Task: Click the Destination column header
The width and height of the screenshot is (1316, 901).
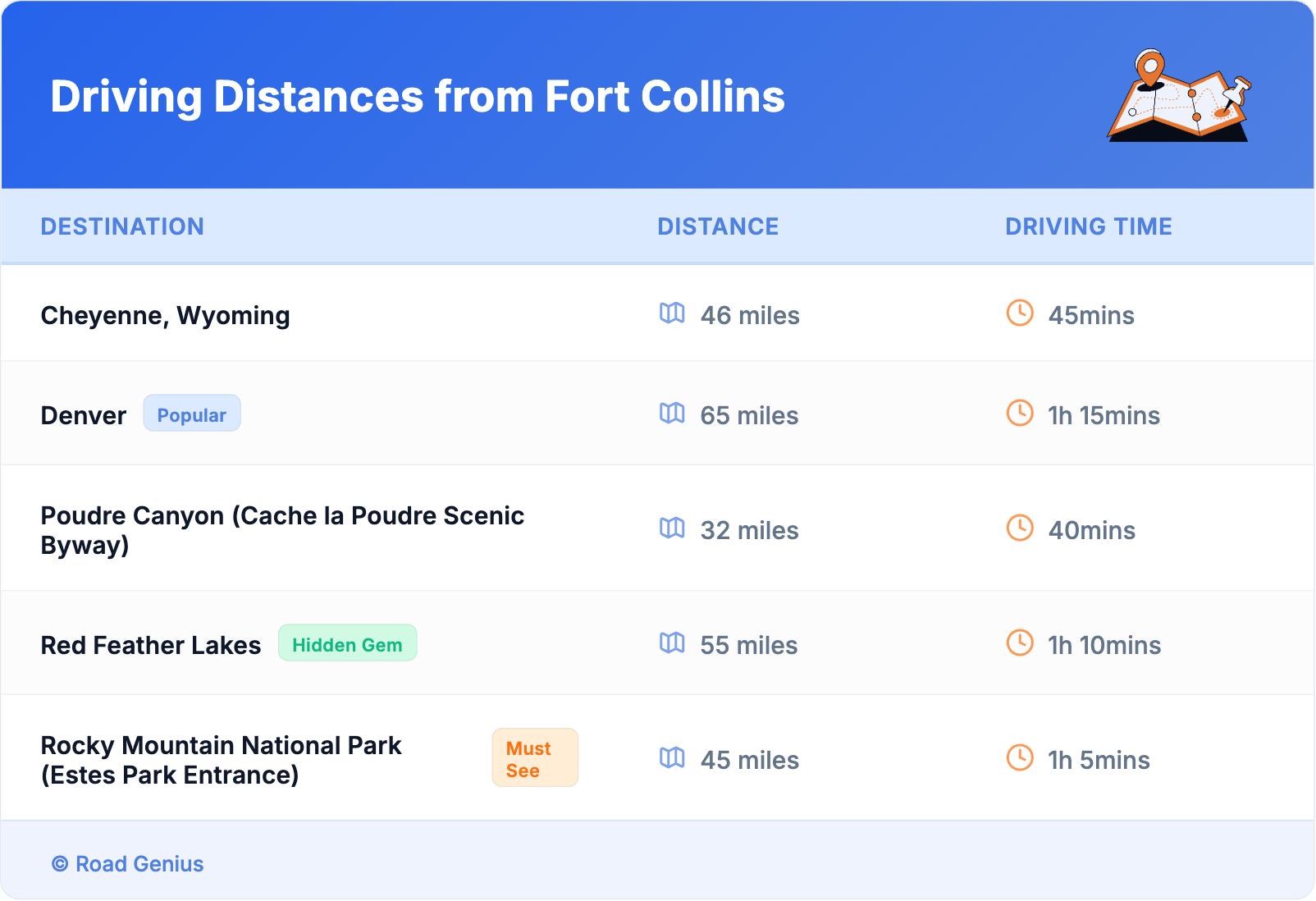Action: (122, 226)
